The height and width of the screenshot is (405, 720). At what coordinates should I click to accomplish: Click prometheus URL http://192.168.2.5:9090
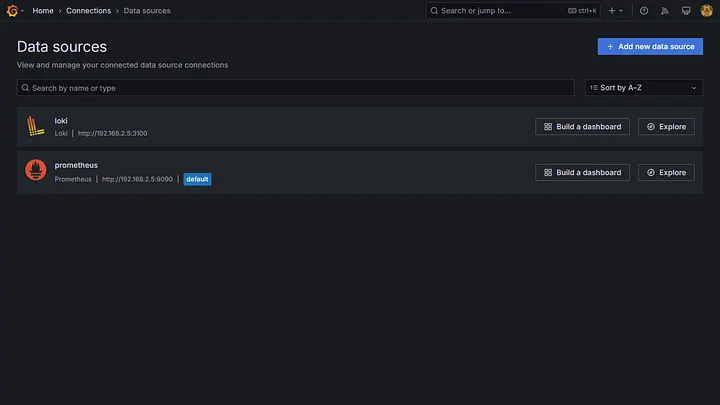pos(137,179)
